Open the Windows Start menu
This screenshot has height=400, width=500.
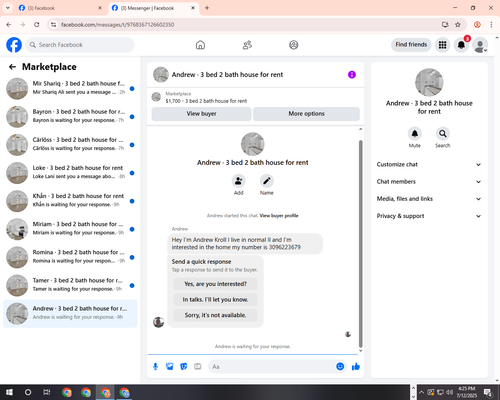point(9,392)
